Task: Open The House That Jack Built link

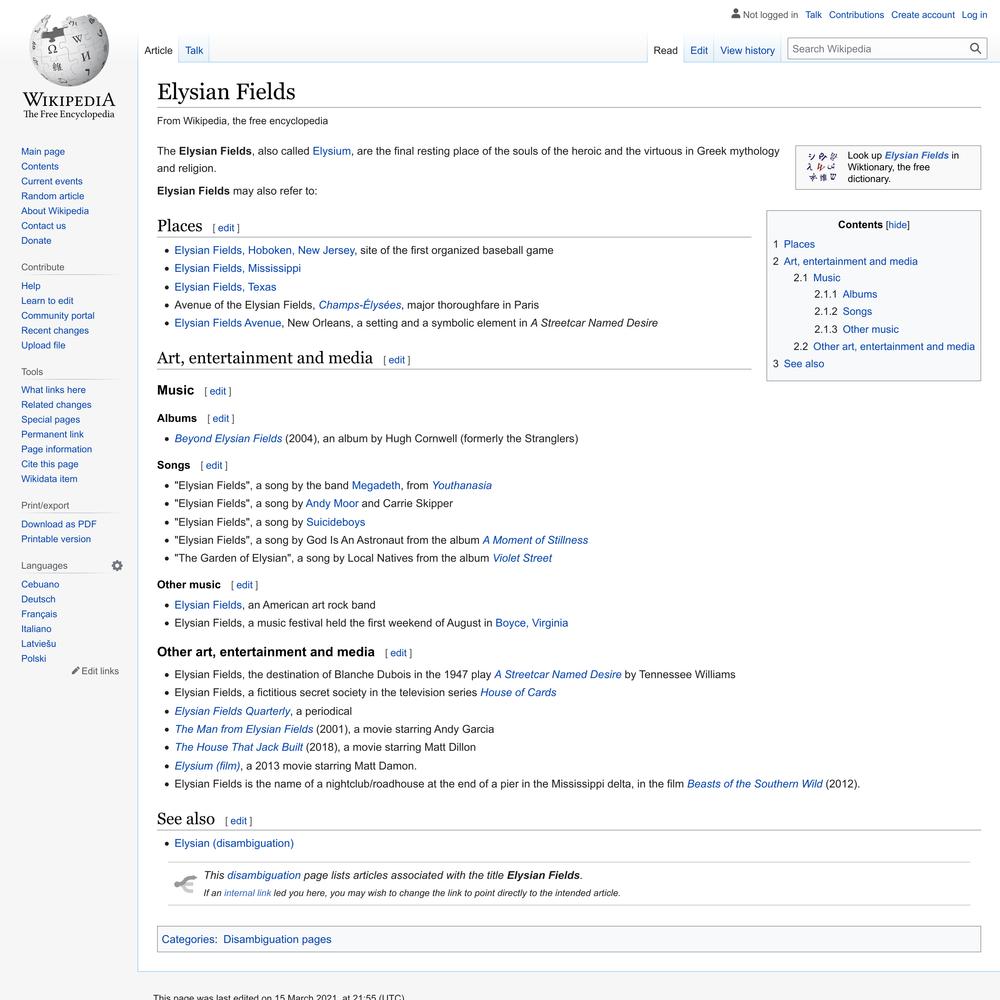Action: click(239, 747)
